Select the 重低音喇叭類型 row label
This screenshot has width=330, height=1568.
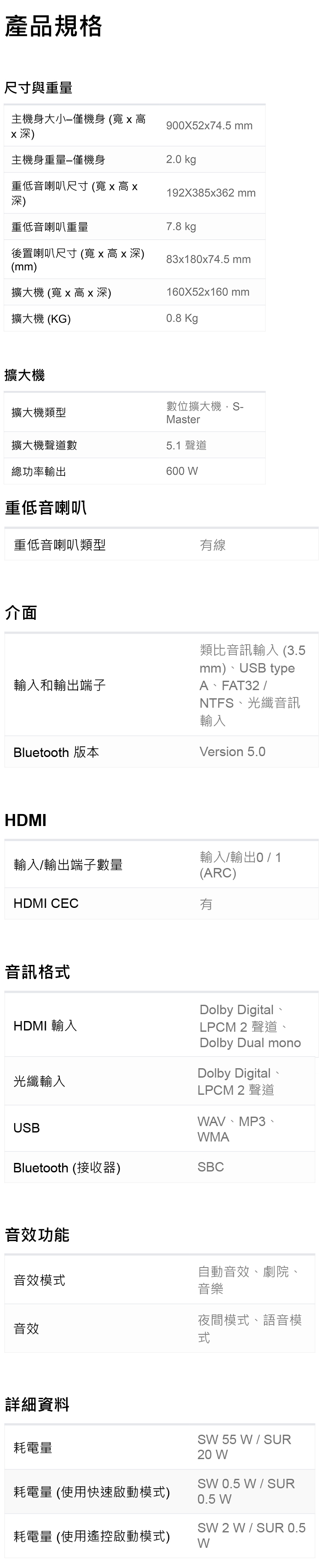(x=60, y=545)
